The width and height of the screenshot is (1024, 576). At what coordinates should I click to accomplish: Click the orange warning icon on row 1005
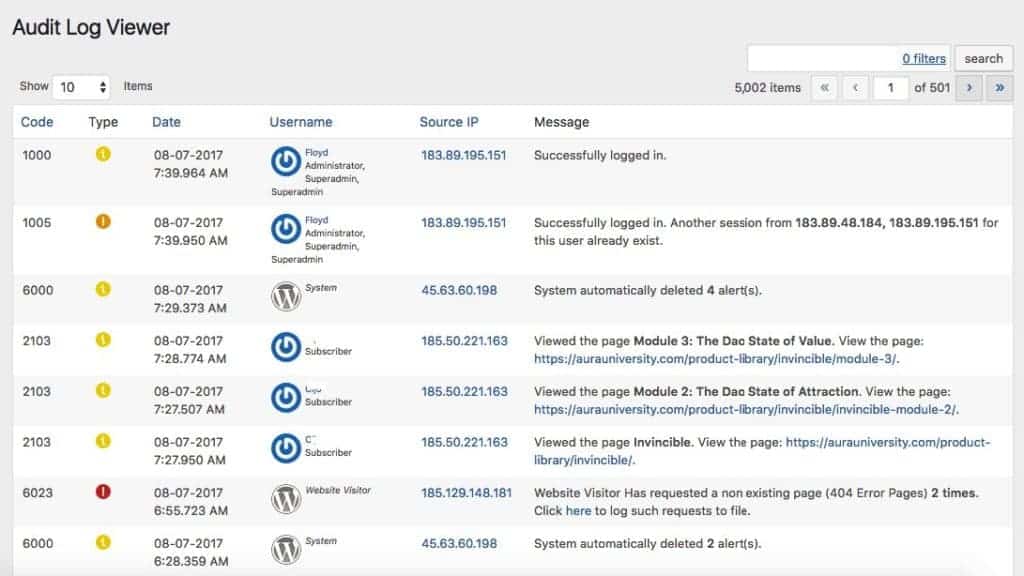point(102,222)
